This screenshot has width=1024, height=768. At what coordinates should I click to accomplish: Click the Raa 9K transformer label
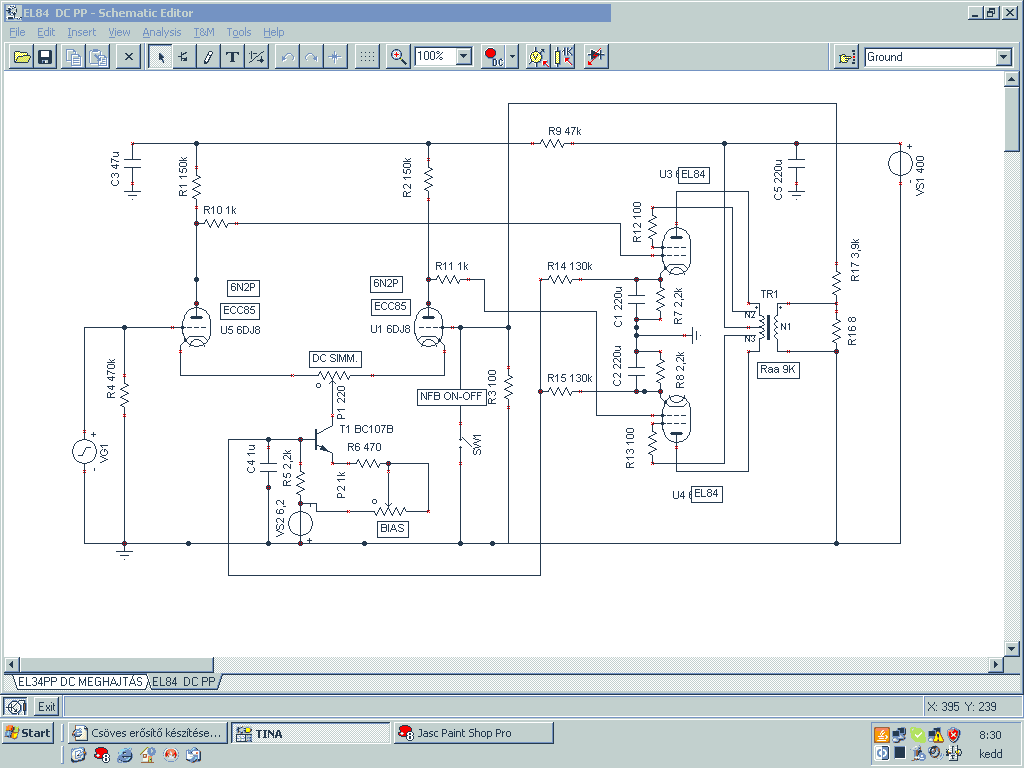pos(778,370)
